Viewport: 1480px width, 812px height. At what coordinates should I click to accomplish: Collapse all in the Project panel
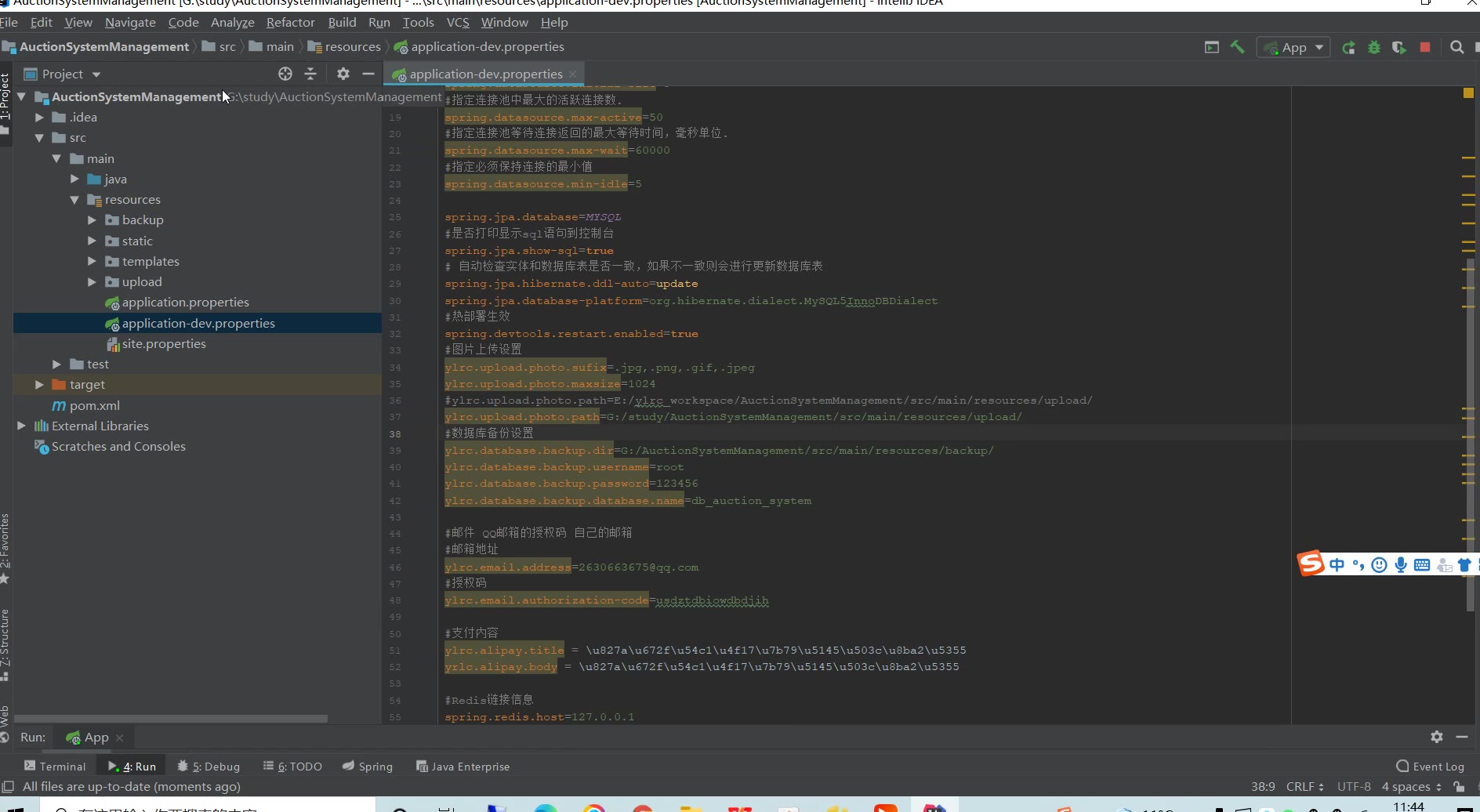310,74
